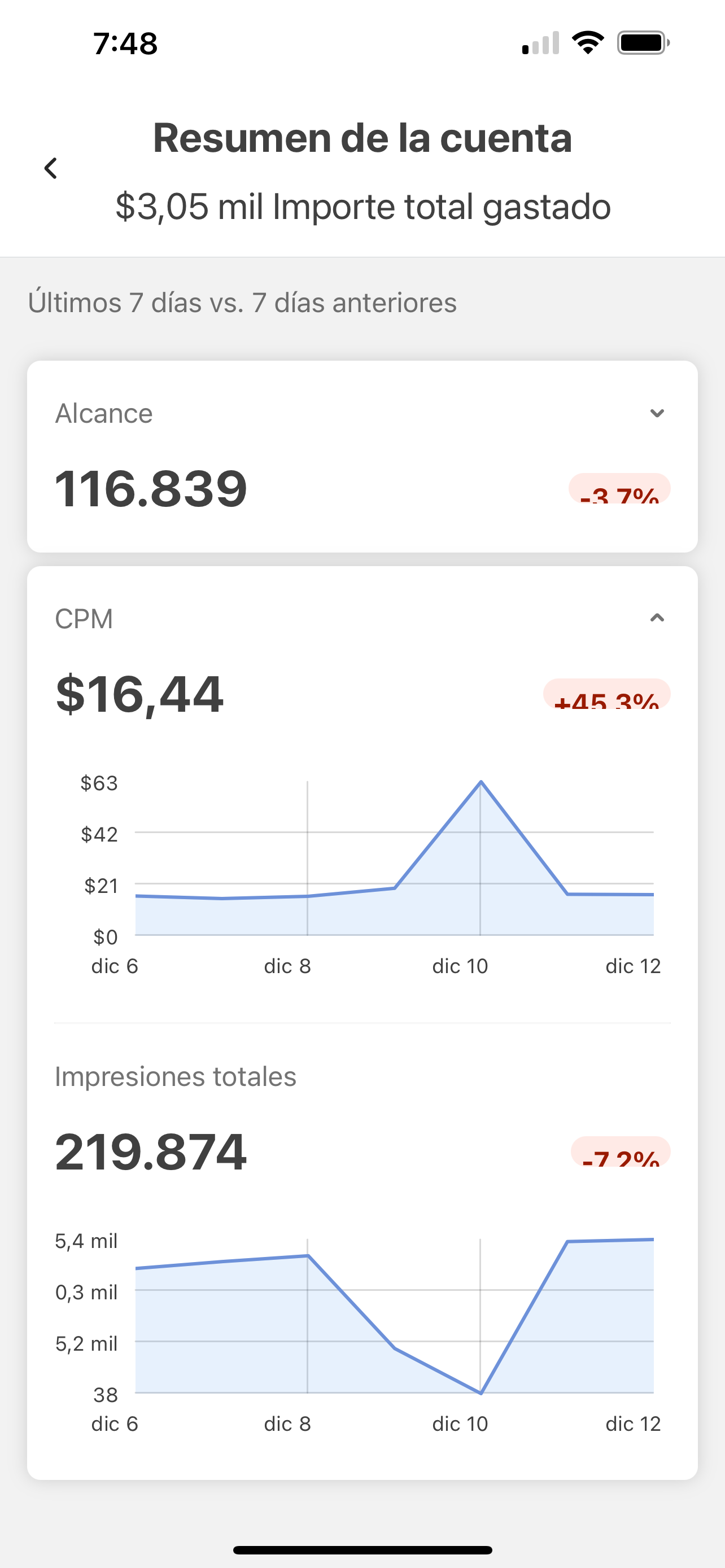Tap the "Resumen de la cuenta" title
Screen dimensions: 725x1568
(x=362, y=138)
